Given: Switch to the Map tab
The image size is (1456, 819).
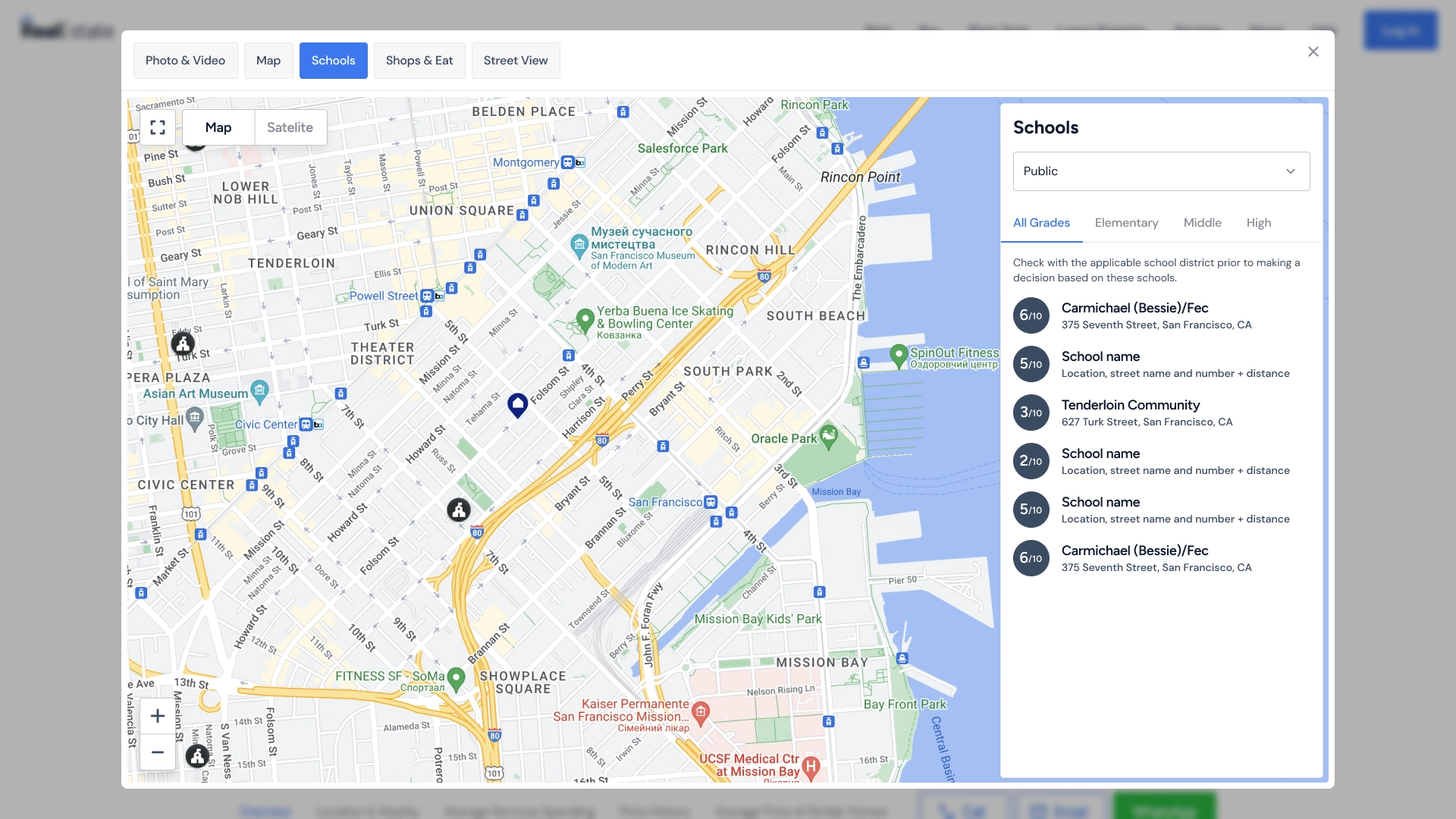Looking at the screenshot, I should [268, 61].
